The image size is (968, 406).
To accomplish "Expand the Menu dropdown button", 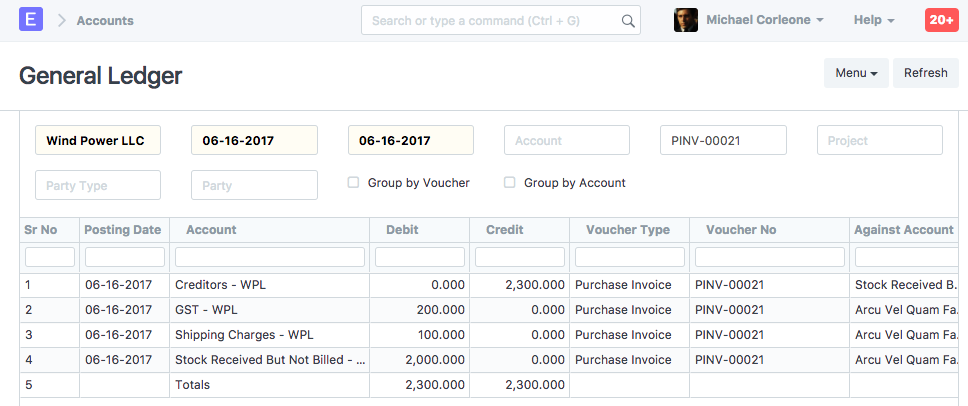I will point(855,73).
